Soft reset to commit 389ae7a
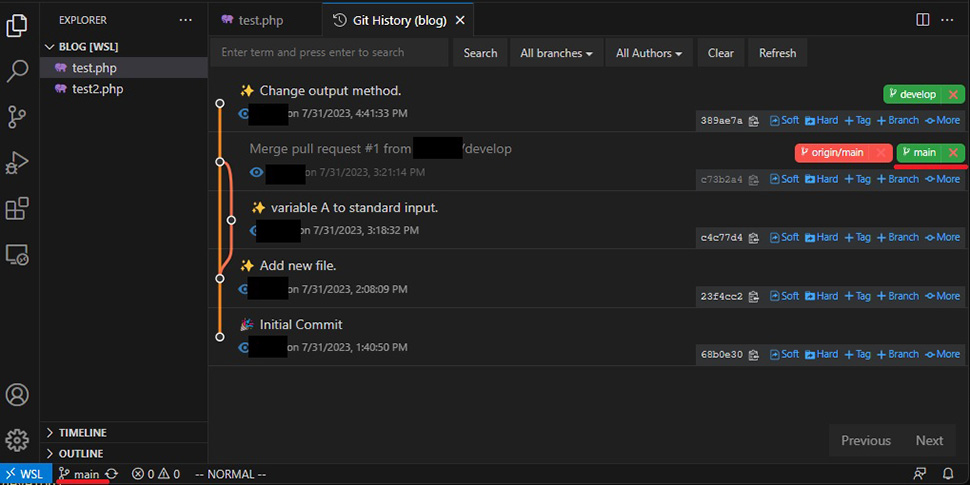Image resolution: width=970 pixels, height=485 pixels. 784,120
